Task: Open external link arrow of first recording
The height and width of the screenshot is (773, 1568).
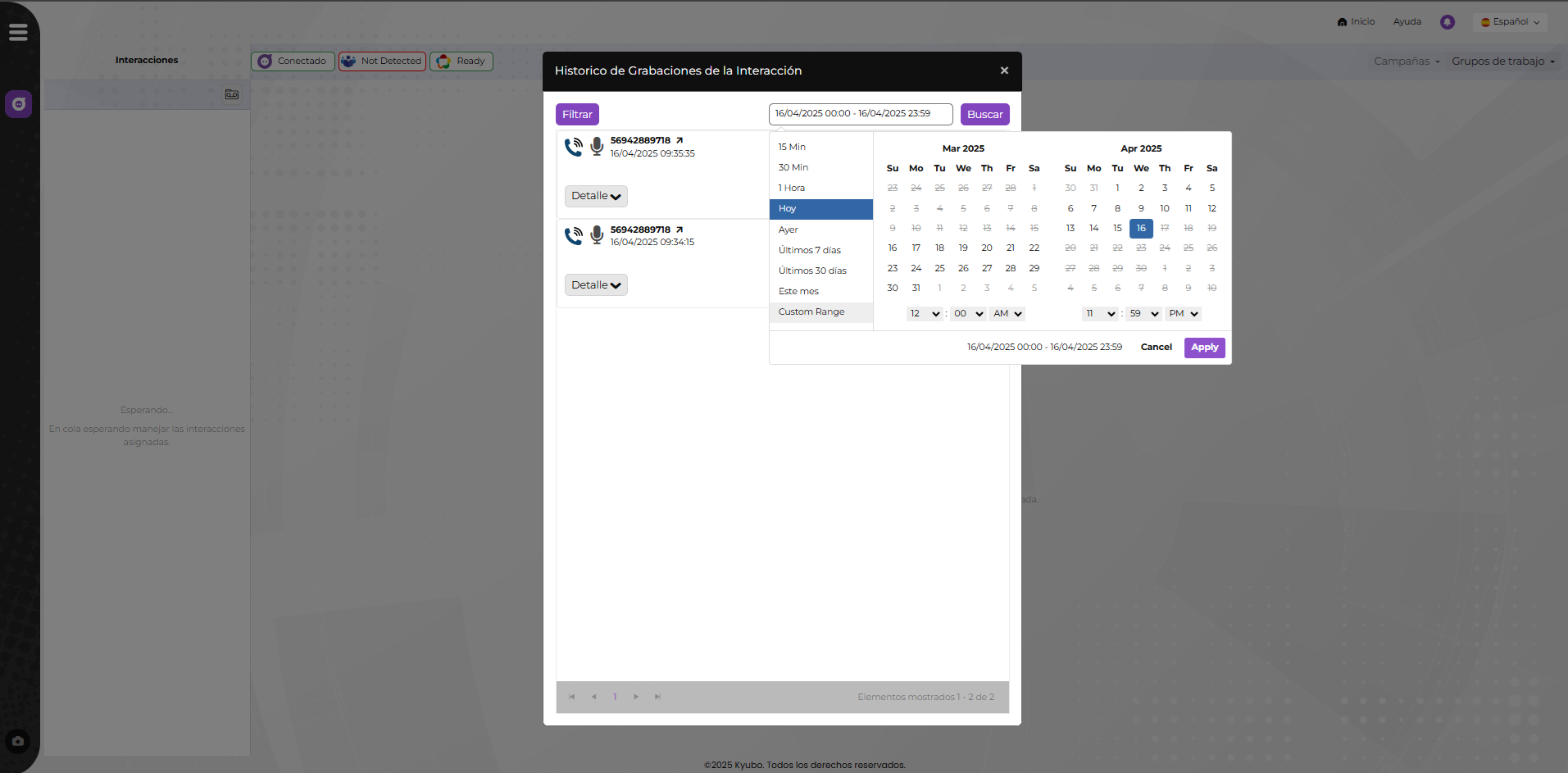Action: coord(679,141)
